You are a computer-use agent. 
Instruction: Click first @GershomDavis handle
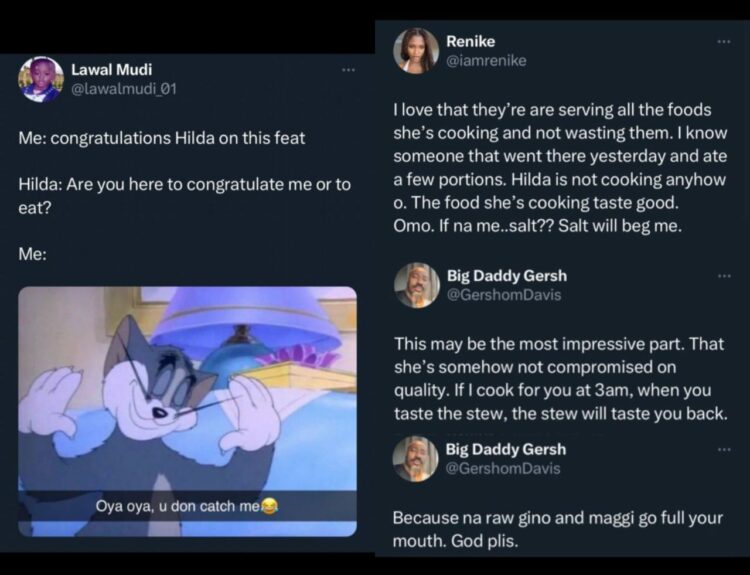click(504, 295)
